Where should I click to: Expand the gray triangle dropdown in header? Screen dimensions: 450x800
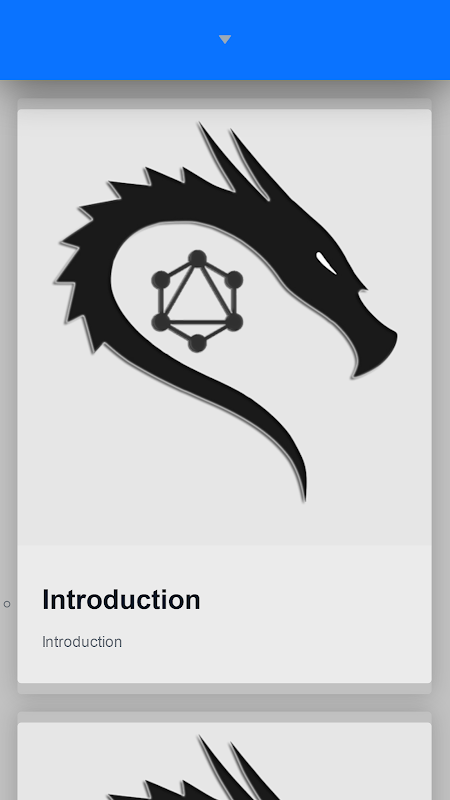tap(225, 39)
